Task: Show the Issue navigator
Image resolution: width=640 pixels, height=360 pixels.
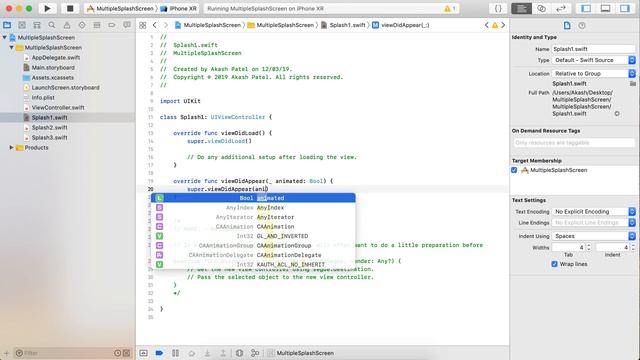Action: click(x=67, y=25)
